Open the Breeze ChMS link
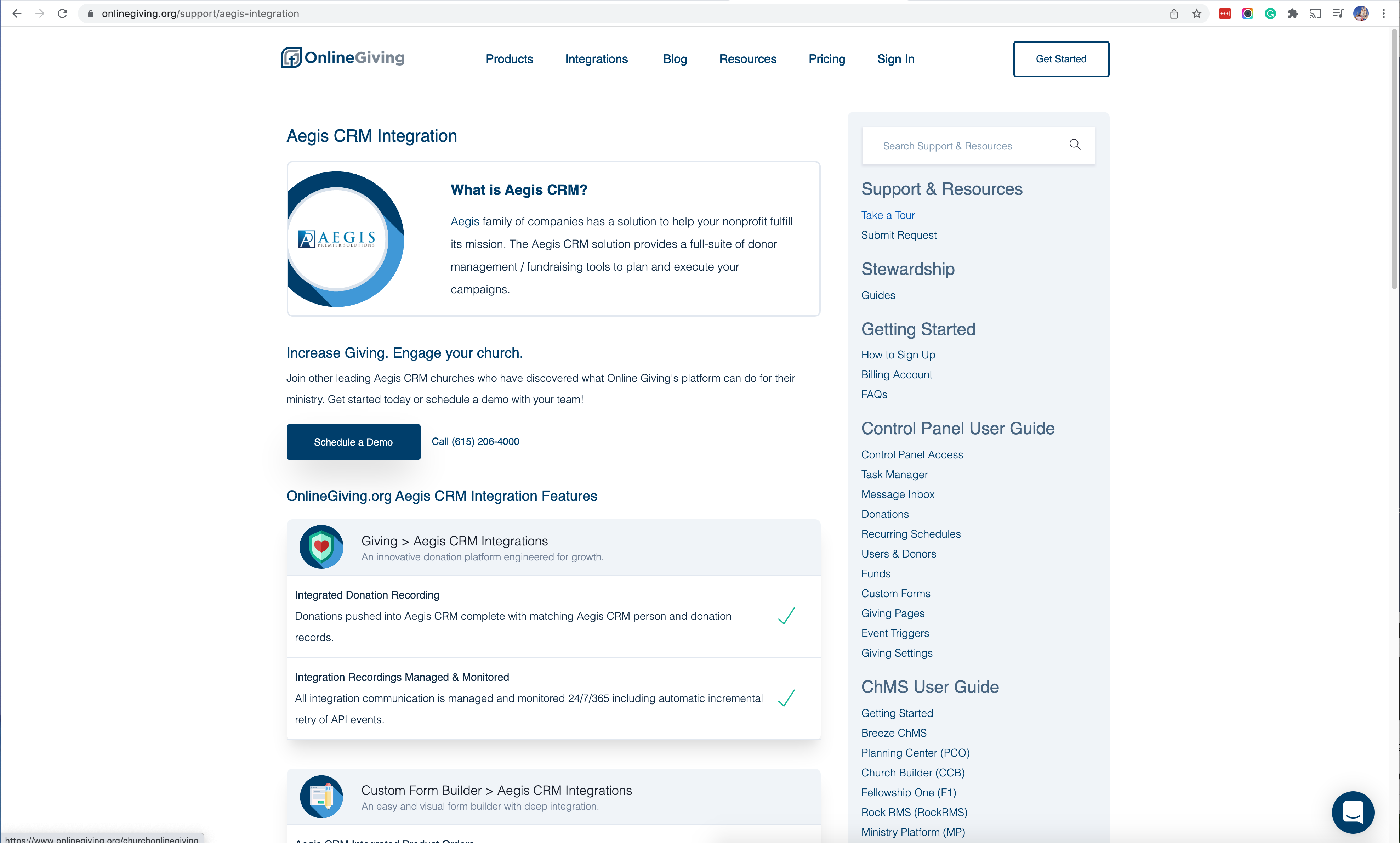1400x843 pixels. (x=894, y=734)
